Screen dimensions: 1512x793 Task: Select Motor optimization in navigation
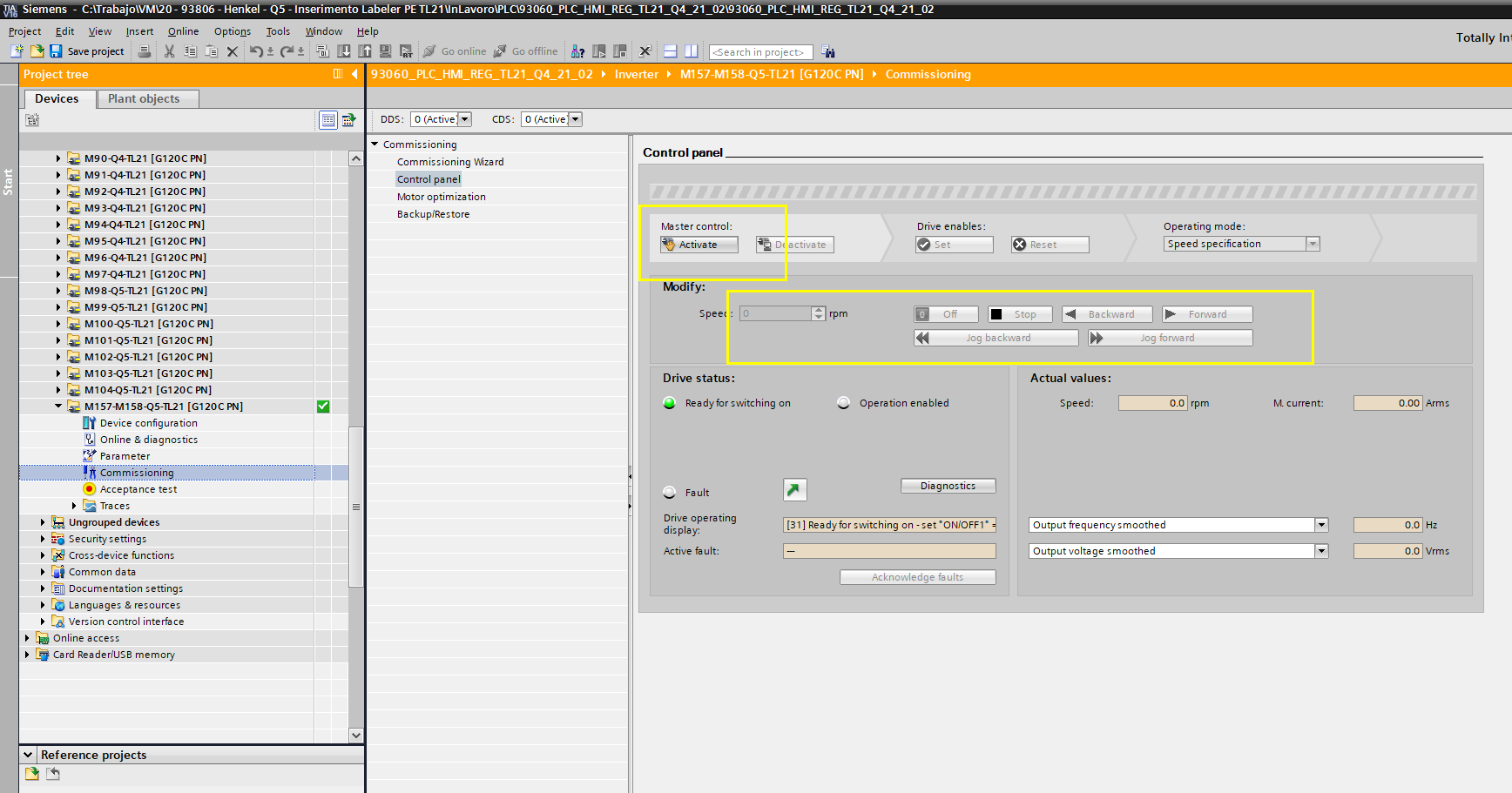click(442, 197)
